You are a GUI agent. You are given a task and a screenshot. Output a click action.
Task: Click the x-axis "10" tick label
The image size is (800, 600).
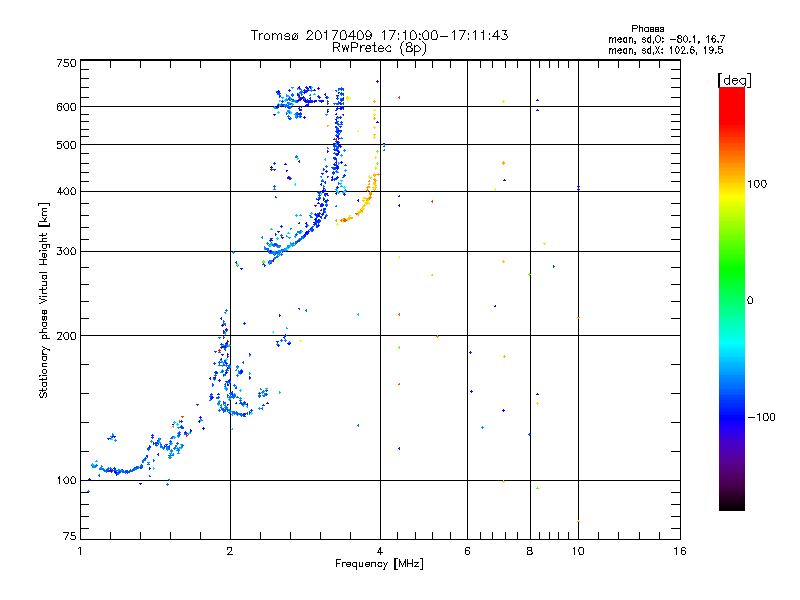pyautogui.click(x=578, y=551)
